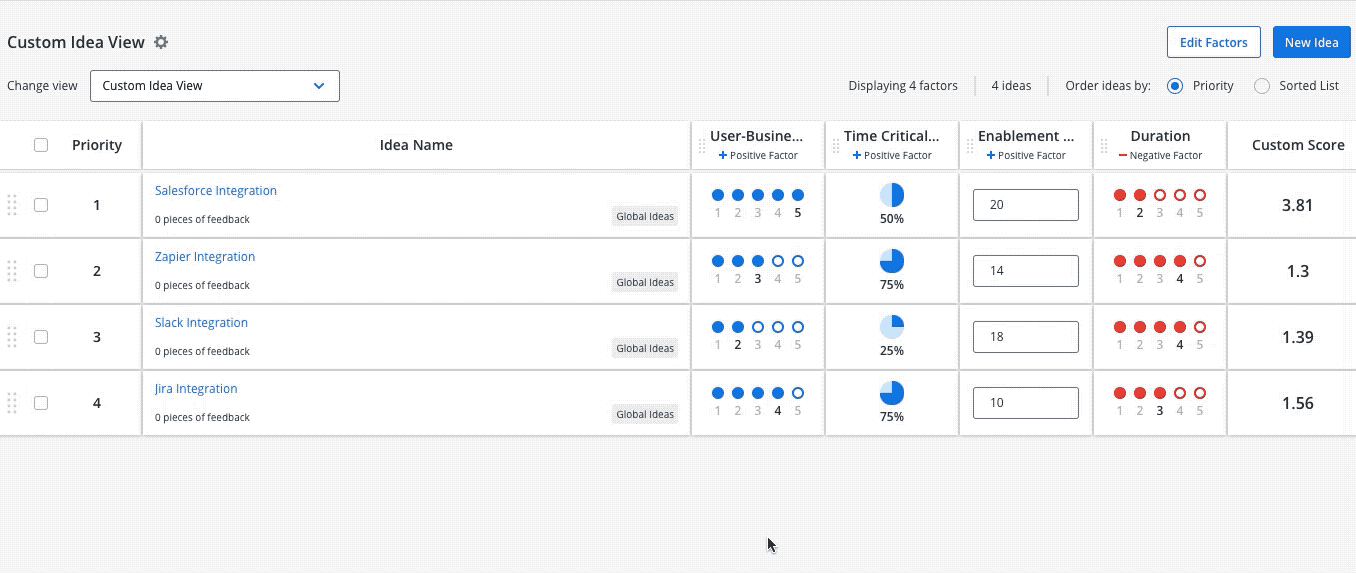The height and width of the screenshot is (573, 1356).
Task: Click the Idea Name column header
Action: [x=416, y=145]
